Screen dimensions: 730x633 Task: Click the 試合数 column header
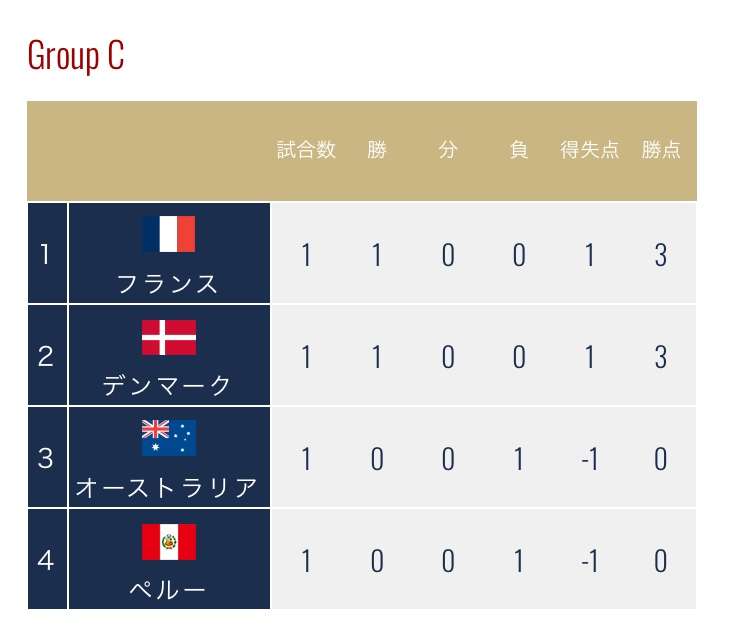[x=306, y=150]
